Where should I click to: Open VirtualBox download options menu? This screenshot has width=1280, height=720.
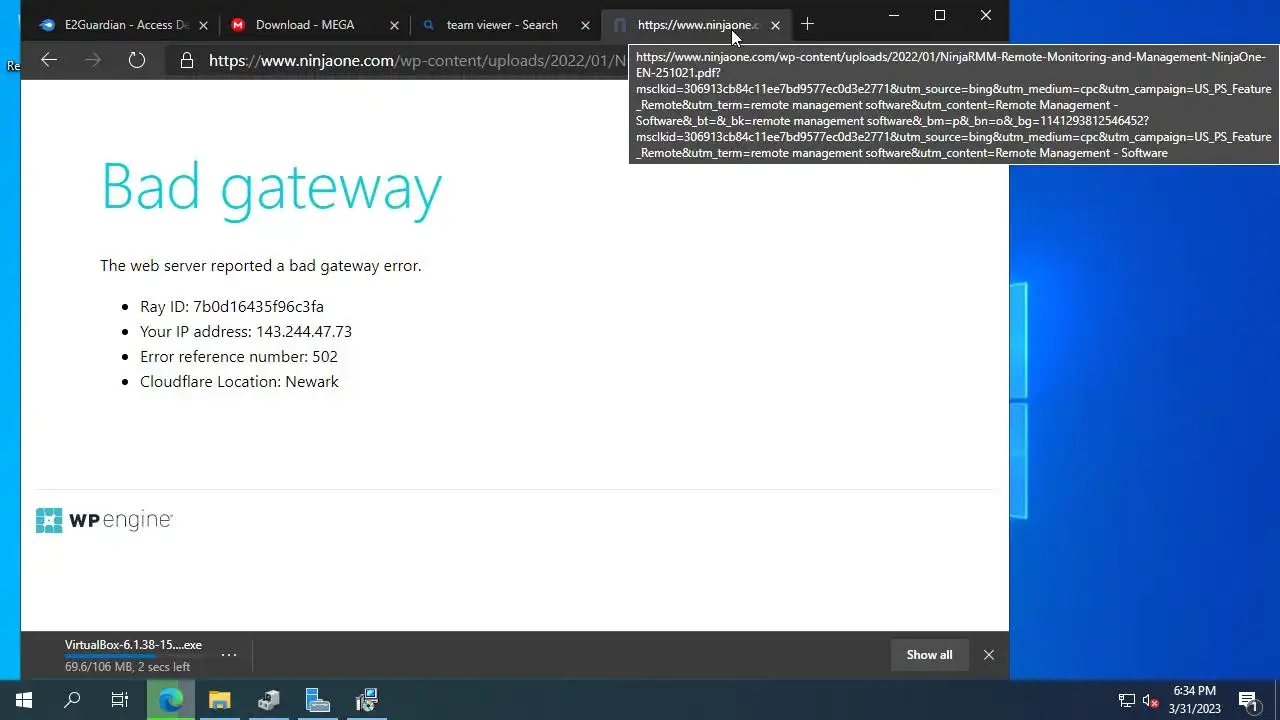229,655
